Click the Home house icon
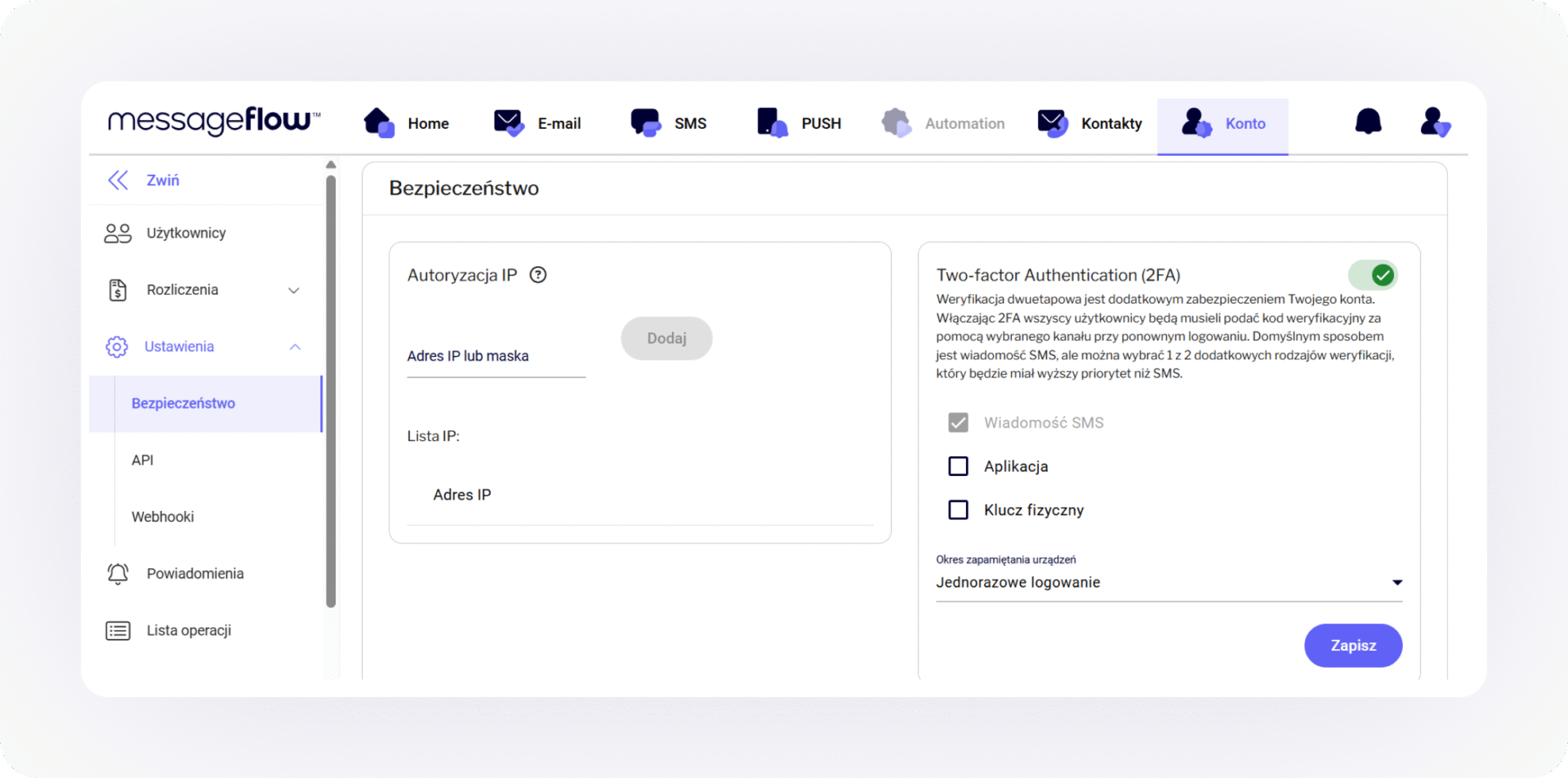 379,122
